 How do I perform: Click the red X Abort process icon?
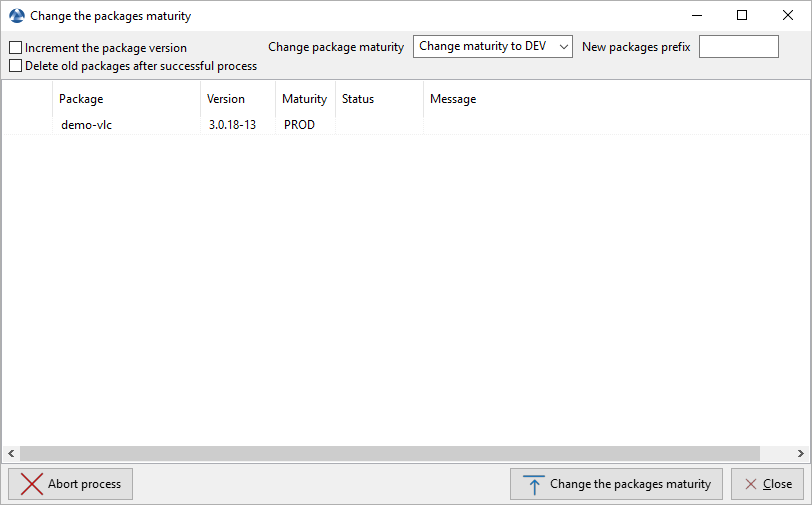coord(31,484)
